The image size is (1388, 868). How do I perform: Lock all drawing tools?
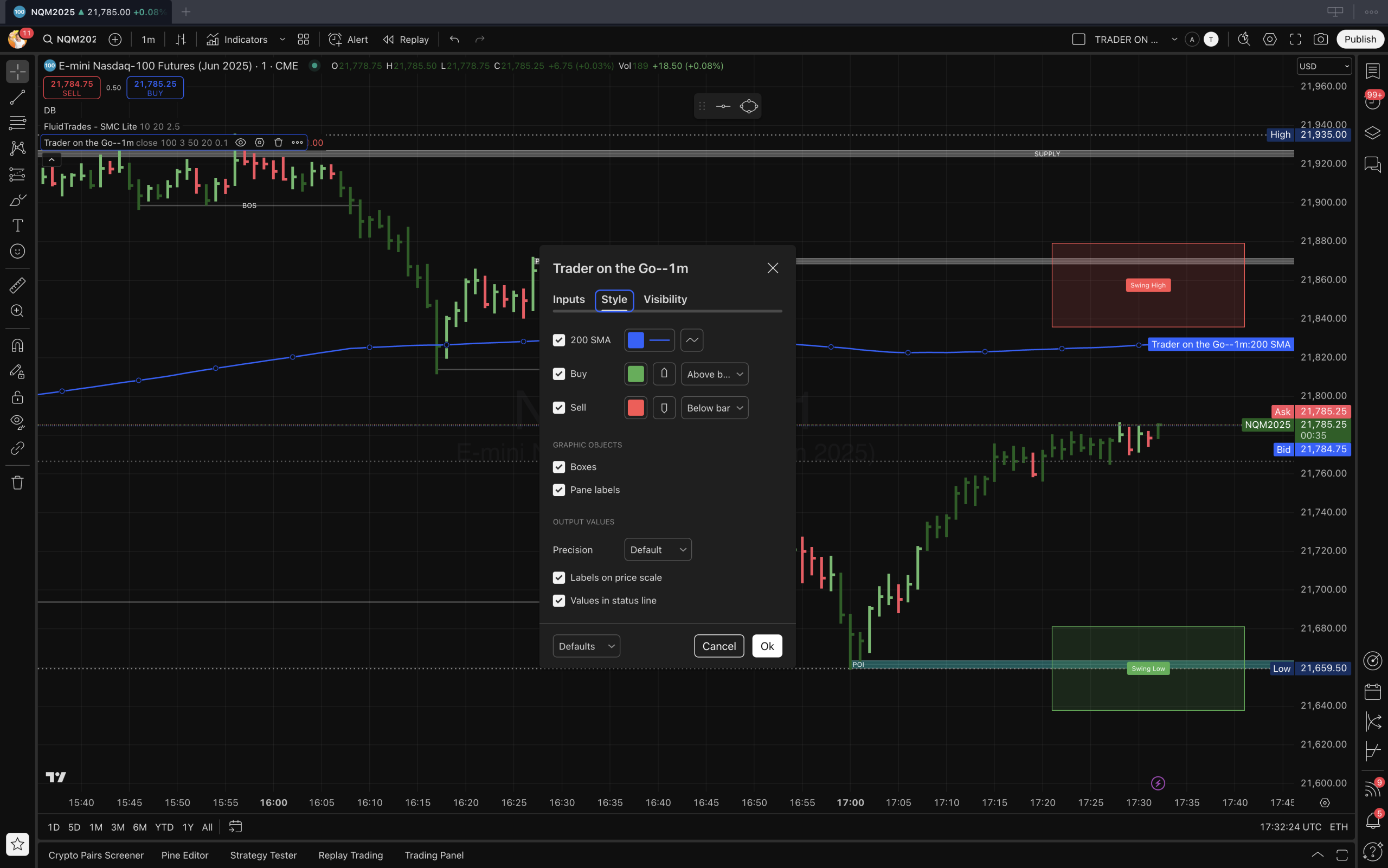tap(18, 397)
